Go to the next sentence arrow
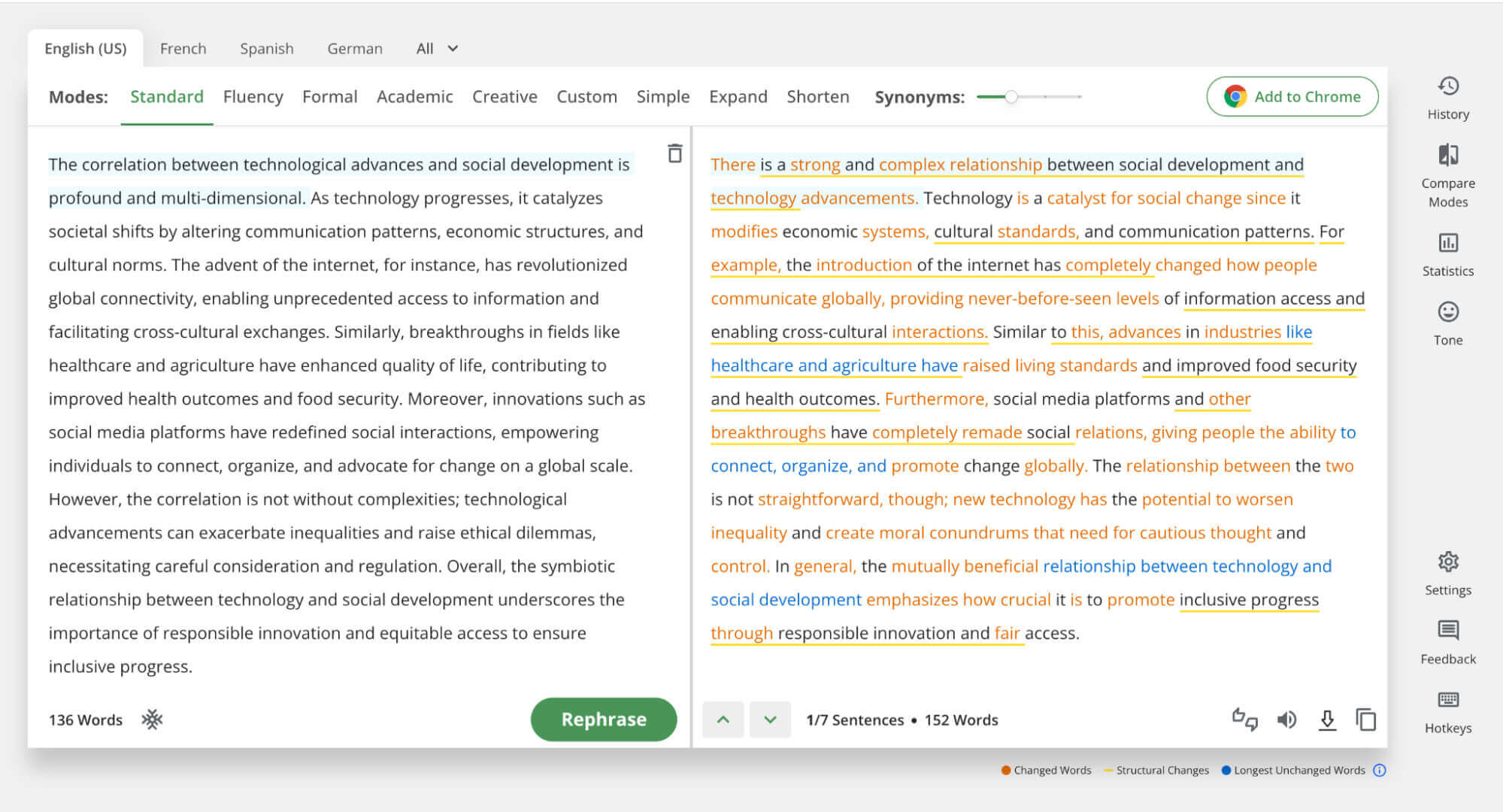The image size is (1503, 812). (x=770, y=720)
